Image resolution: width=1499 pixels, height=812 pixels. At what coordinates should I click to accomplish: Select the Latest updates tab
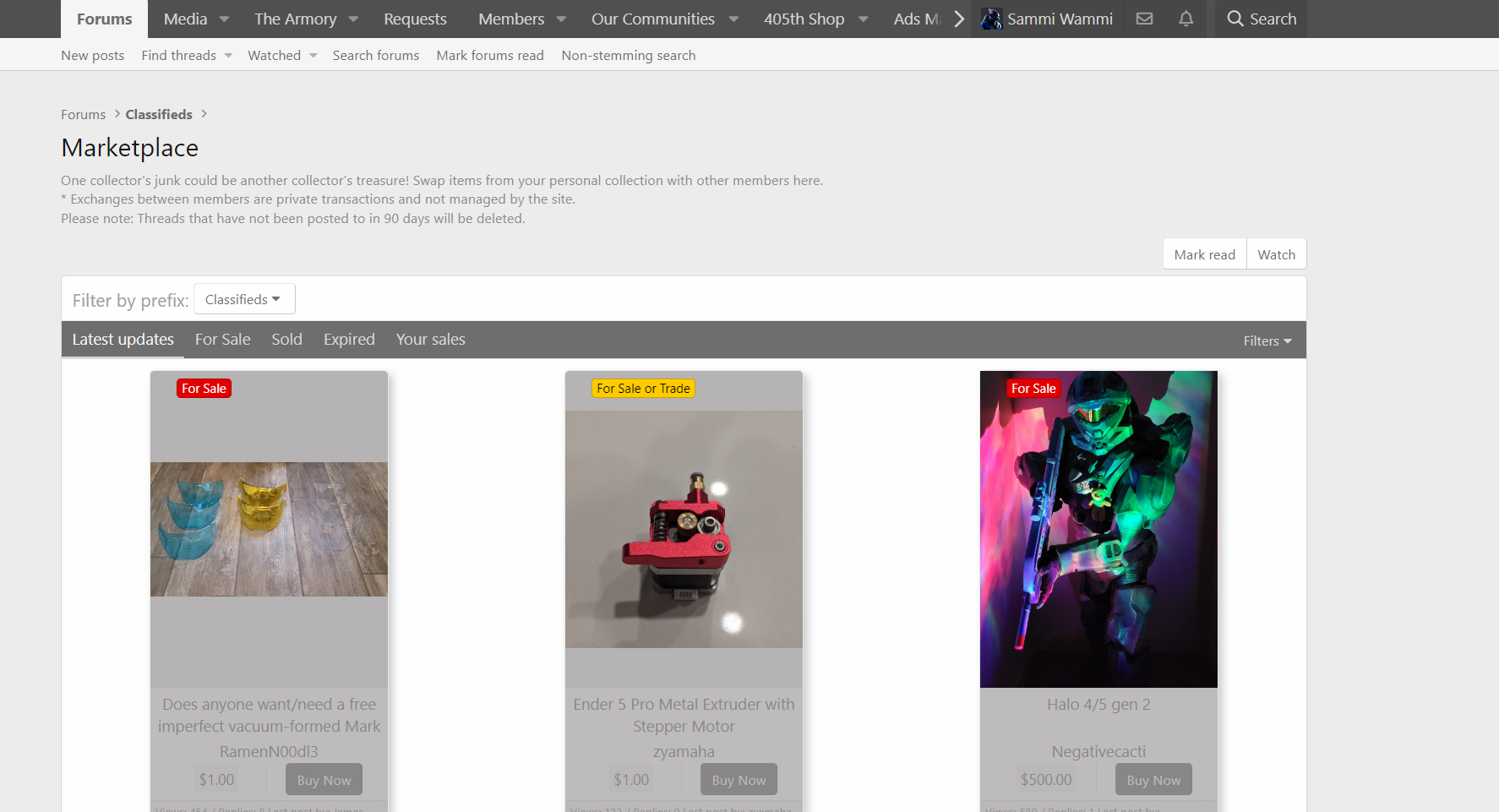coord(123,340)
